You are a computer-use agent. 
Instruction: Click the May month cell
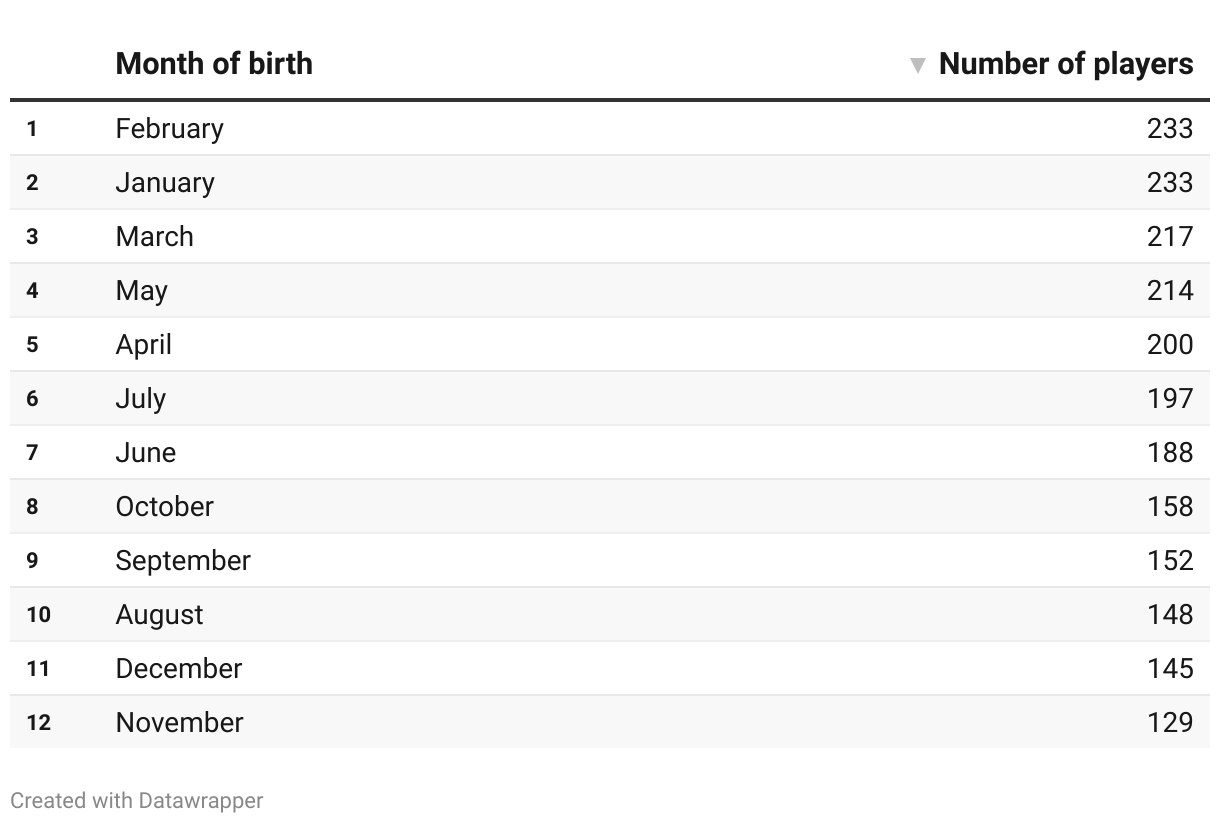coord(142,291)
